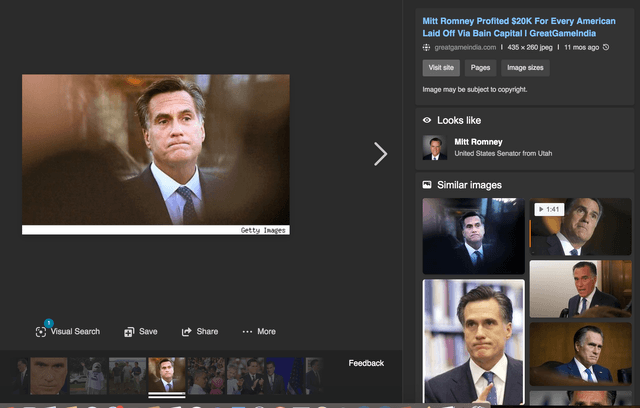Select the filmstrip thumbnail of group standing outdoors
Image resolution: width=640 pixels, height=408 pixels.
point(127,376)
